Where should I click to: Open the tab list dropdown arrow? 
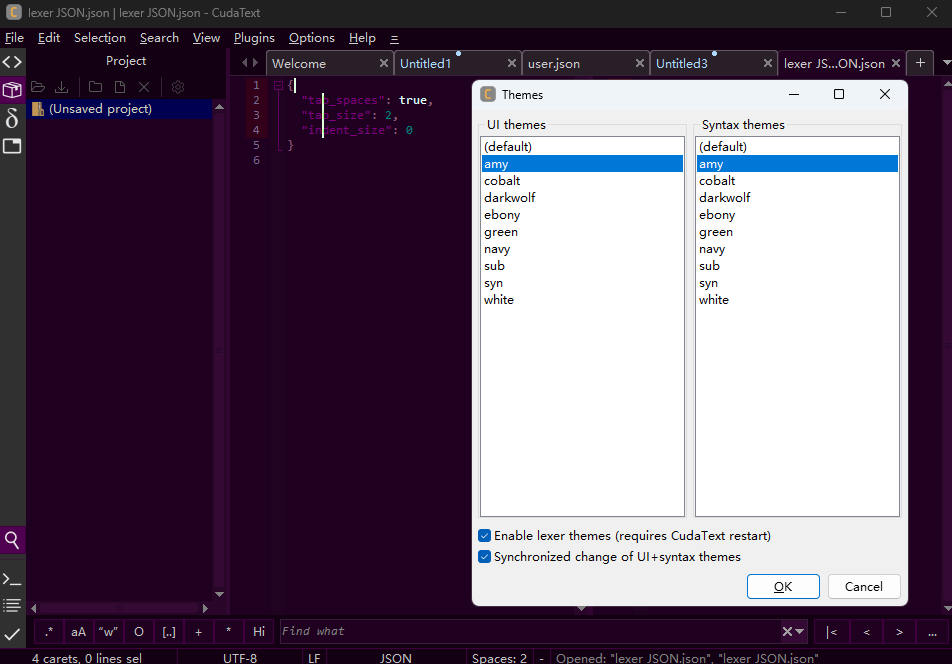pyautogui.click(x=946, y=63)
